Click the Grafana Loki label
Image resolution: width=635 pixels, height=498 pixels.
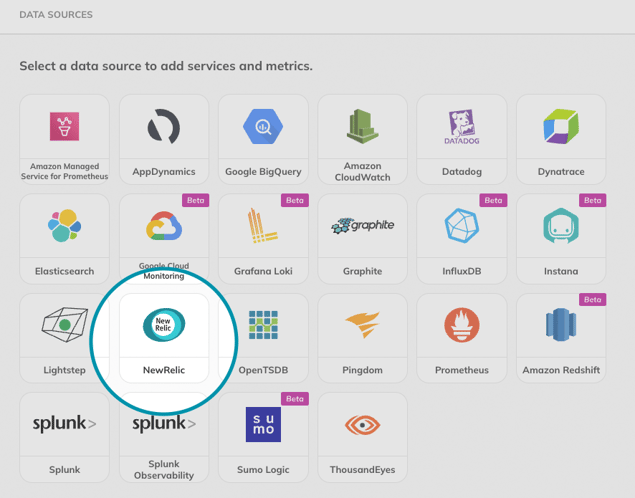[263, 271]
